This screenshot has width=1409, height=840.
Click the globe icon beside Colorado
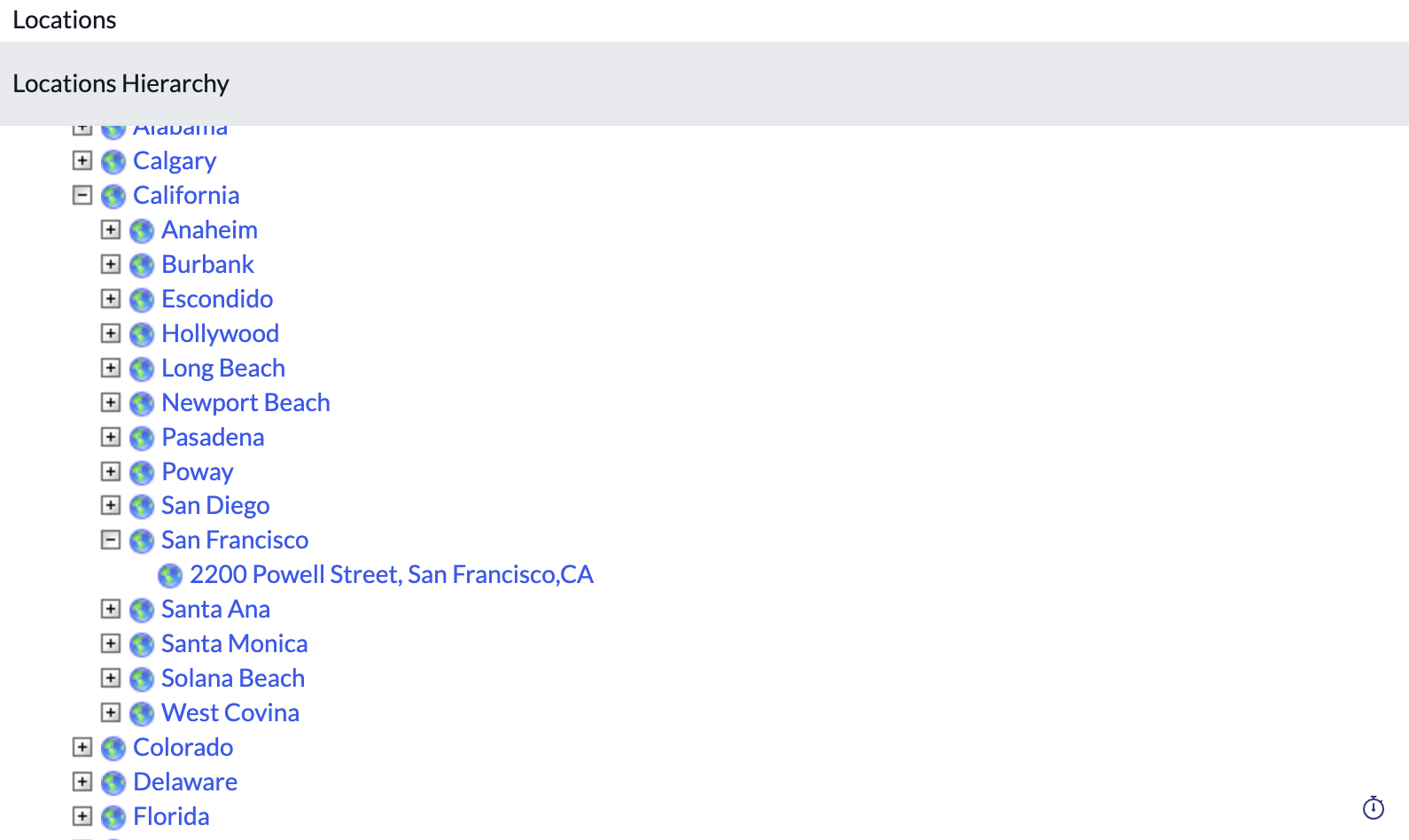click(113, 749)
